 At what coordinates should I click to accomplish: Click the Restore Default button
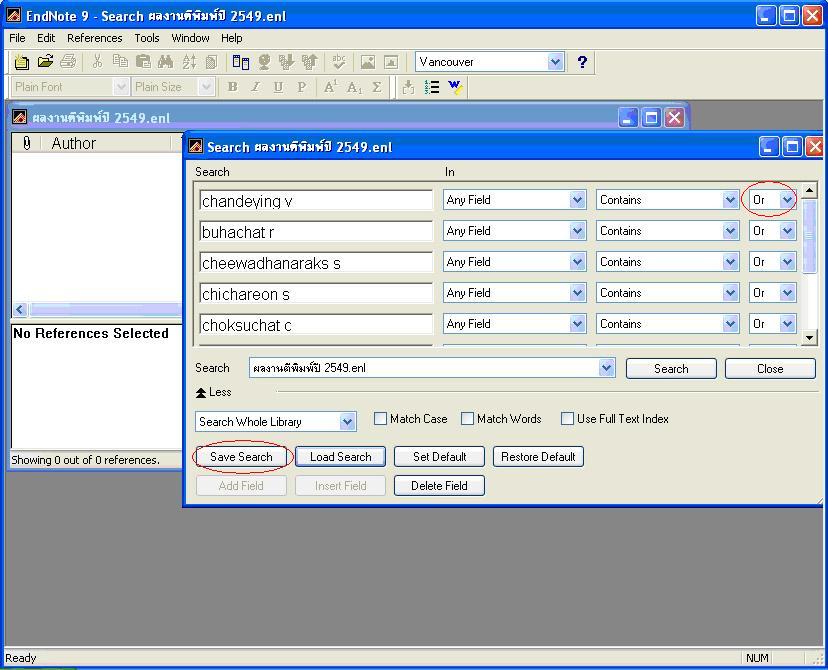538,457
